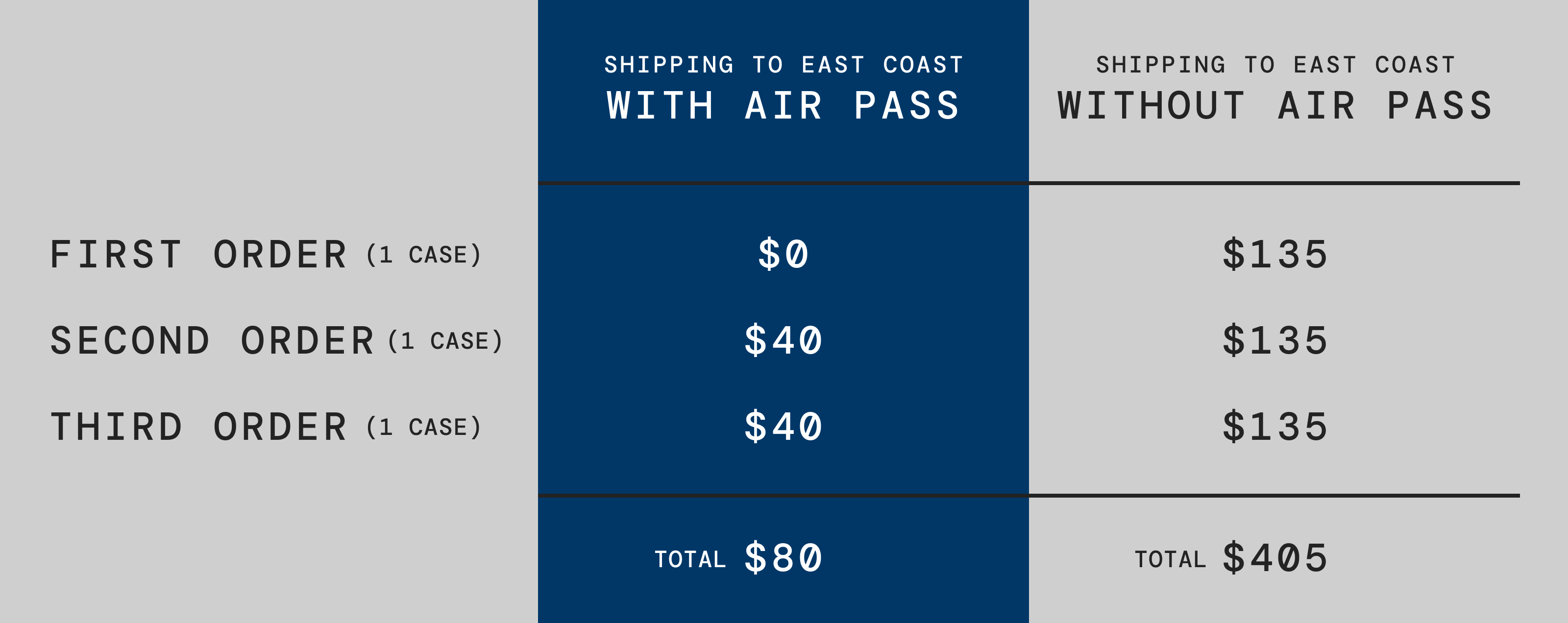Click the $80 total amount
The height and width of the screenshot is (623, 1568).
[784, 557]
